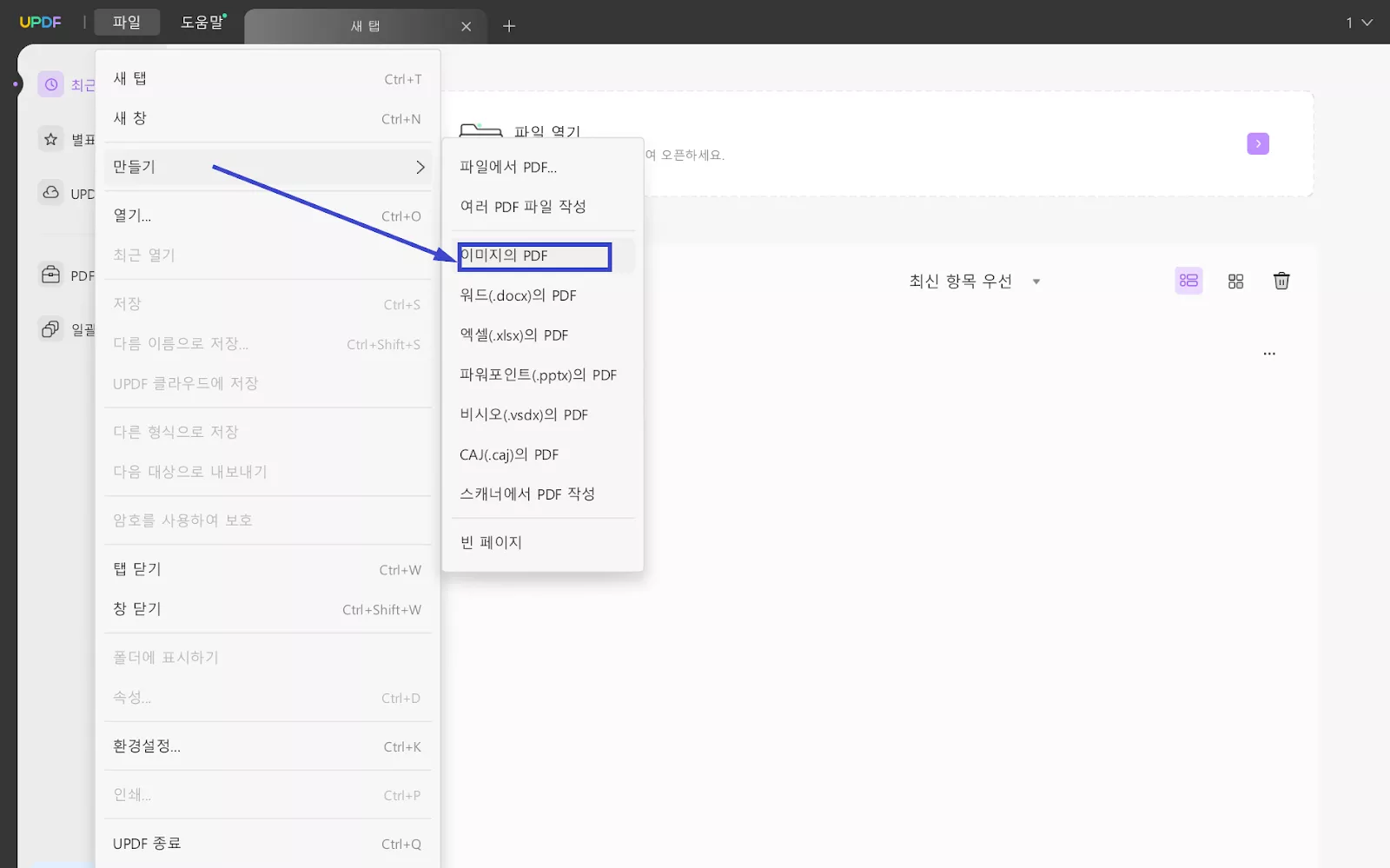This screenshot has width=1390, height=868.
Task: Enable the new tab with the plus button
Action: (x=509, y=26)
